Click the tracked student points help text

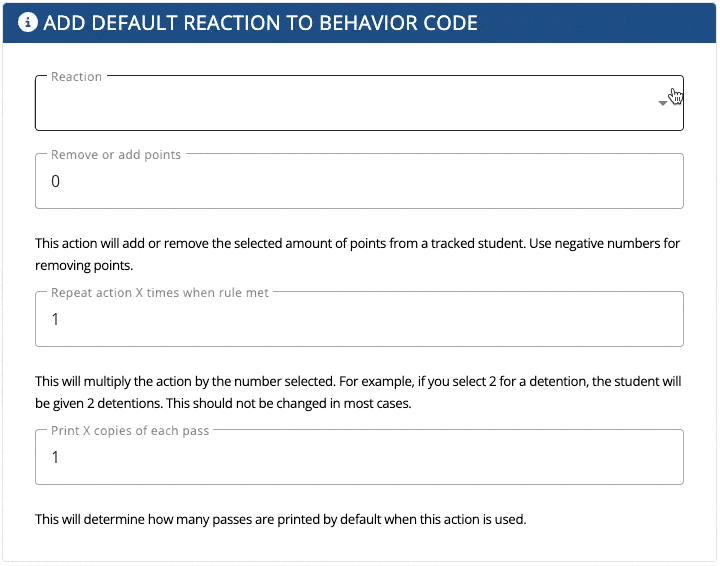click(x=357, y=254)
